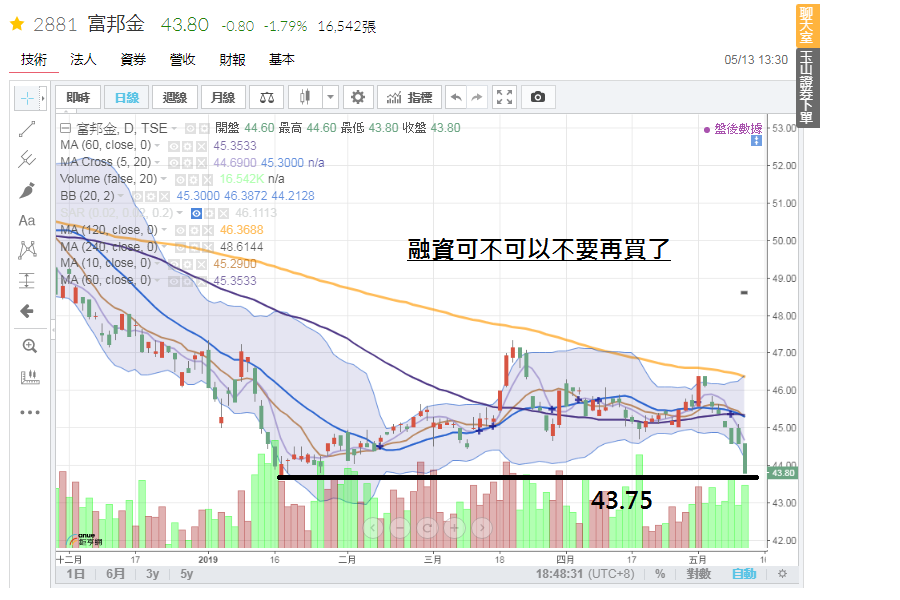Image resolution: width=900 pixels, height=600 pixels.
Task: Open dropdown arrow for MA (120, close, 0)
Action: coord(164,230)
